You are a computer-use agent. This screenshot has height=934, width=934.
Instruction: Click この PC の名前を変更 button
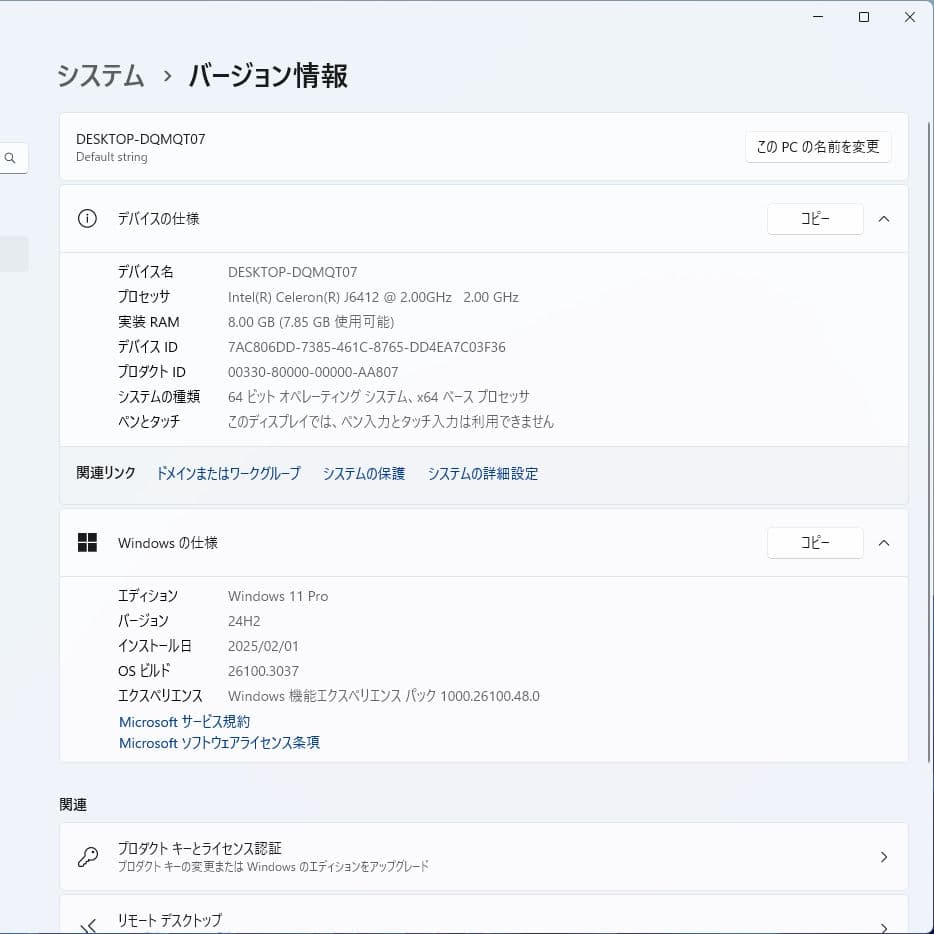(818, 146)
